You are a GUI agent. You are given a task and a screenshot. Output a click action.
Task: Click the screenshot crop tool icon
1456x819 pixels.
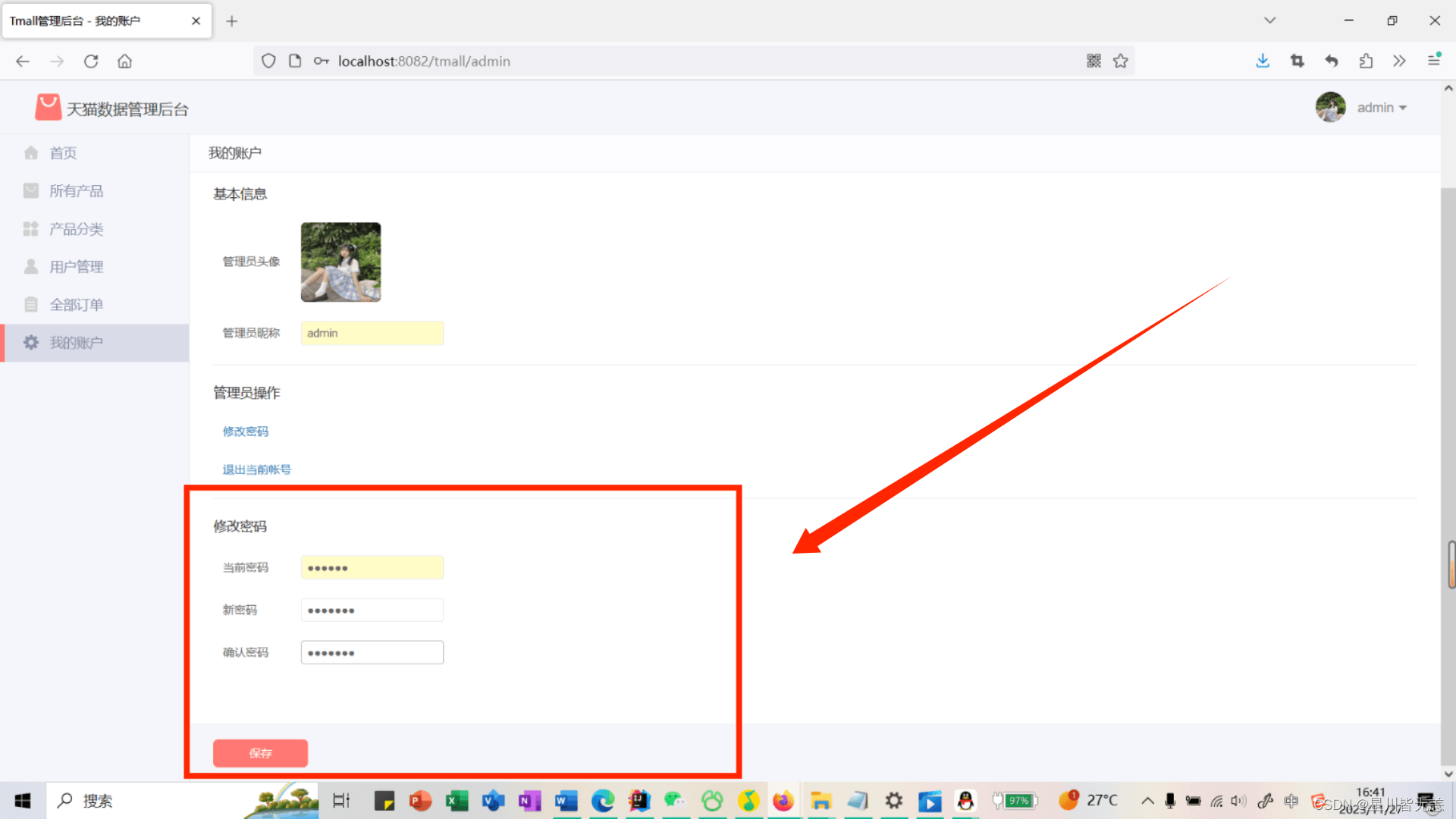(x=1297, y=61)
